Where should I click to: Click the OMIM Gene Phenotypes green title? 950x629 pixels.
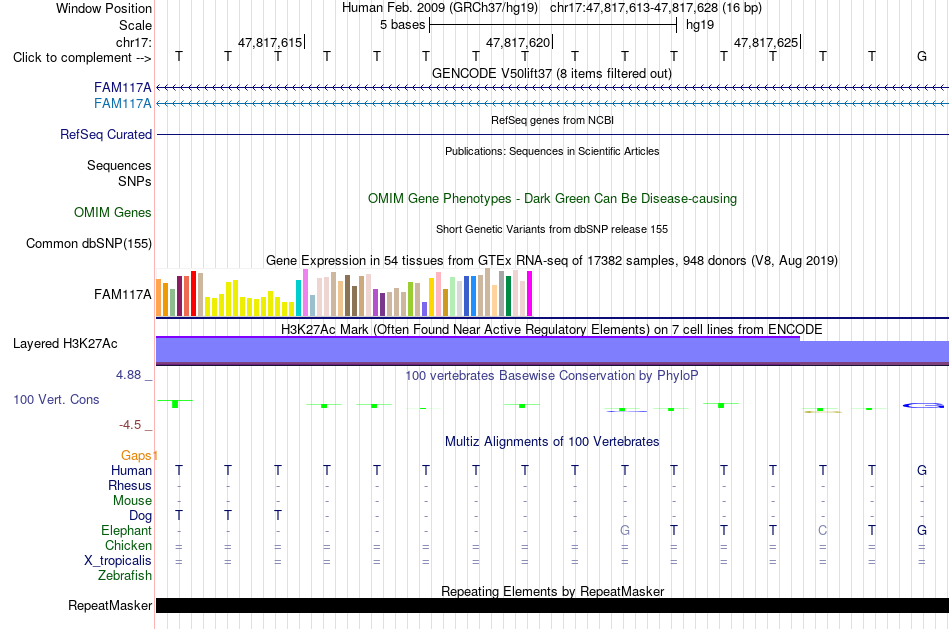(x=552, y=199)
